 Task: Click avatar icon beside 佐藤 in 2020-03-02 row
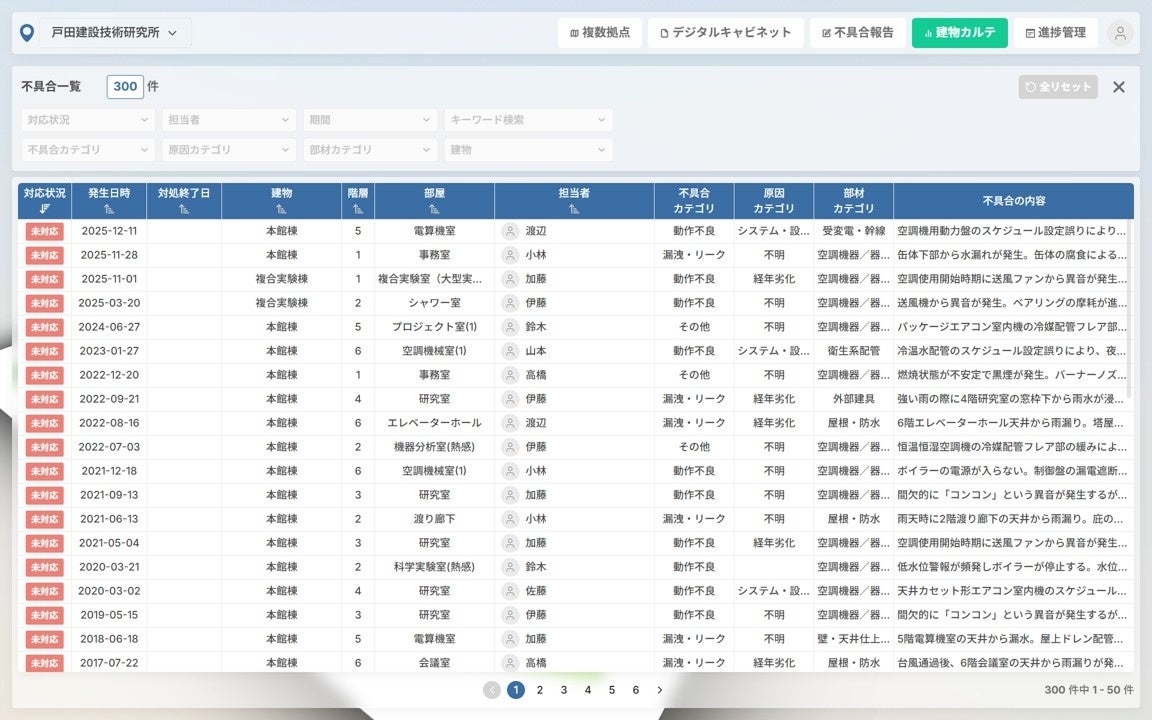pos(510,591)
